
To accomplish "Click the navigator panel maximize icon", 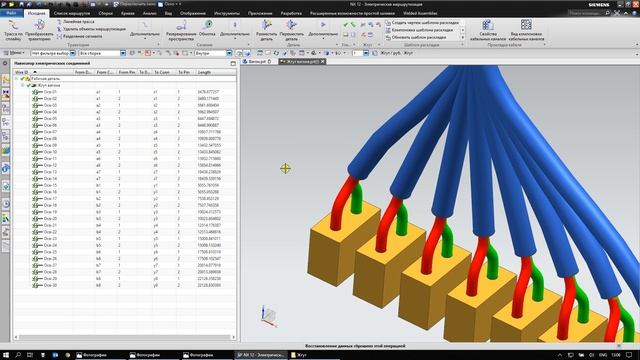I will coord(233,63).
